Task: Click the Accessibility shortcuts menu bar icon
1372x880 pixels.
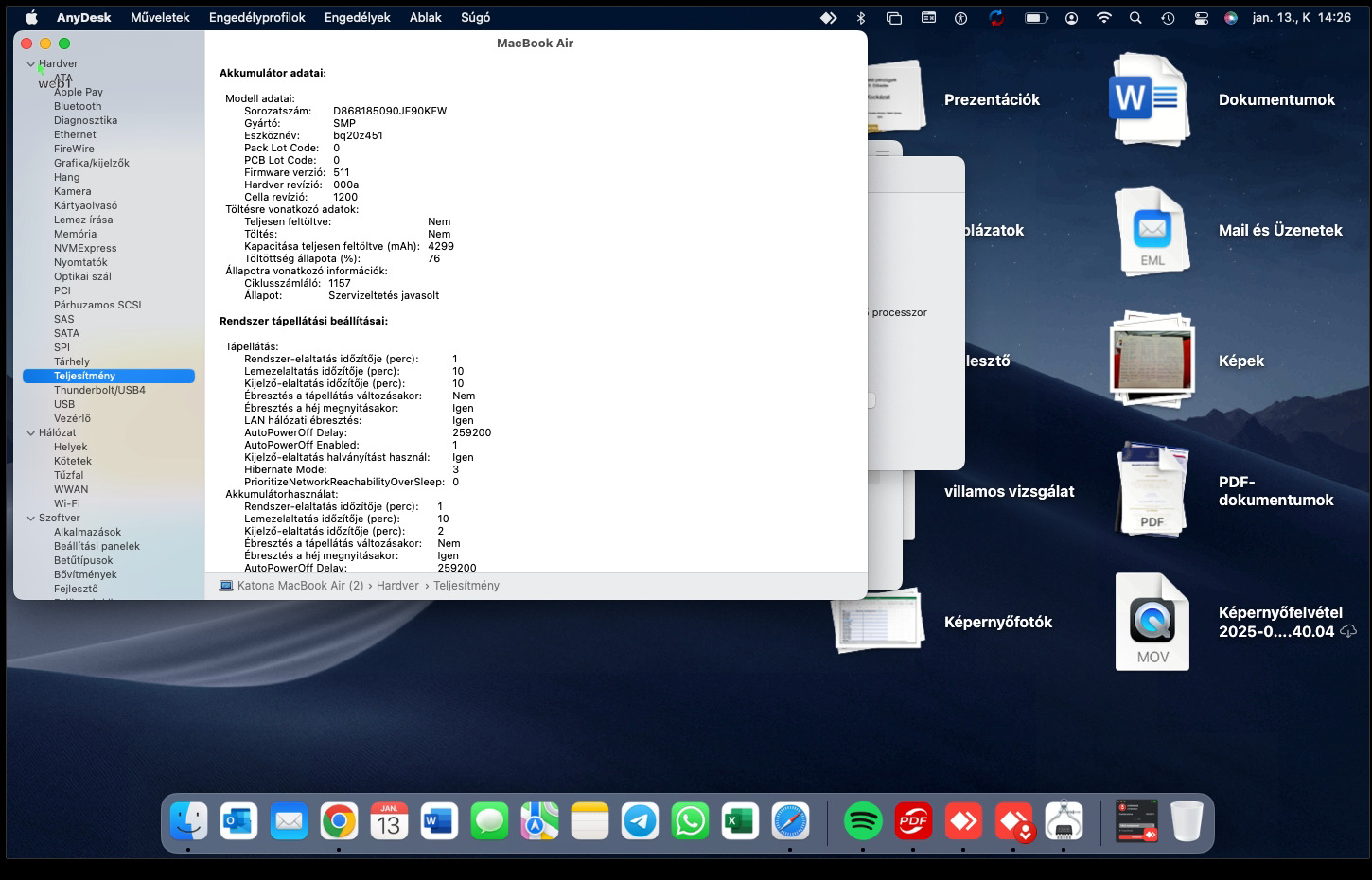Action: tap(961, 18)
